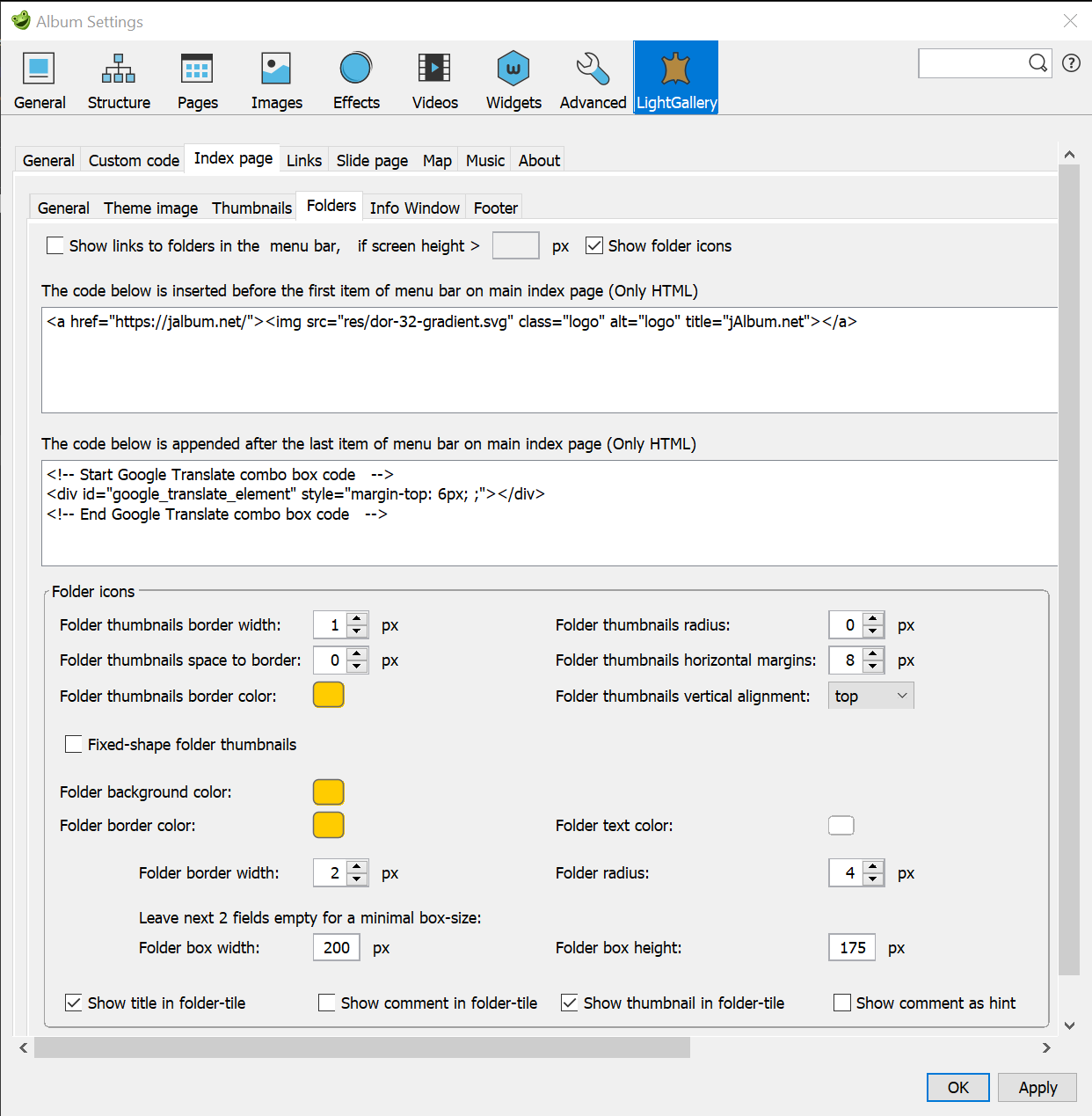This screenshot has width=1092, height=1116.
Task: Open the Structure settings panel
Action: point(119,77)
